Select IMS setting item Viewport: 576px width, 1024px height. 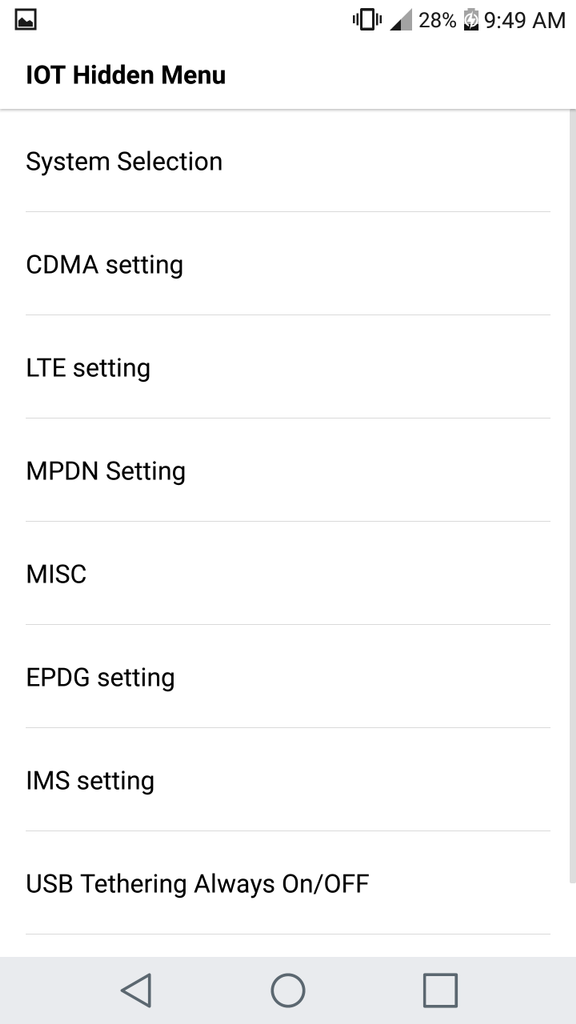coord(288,780)
